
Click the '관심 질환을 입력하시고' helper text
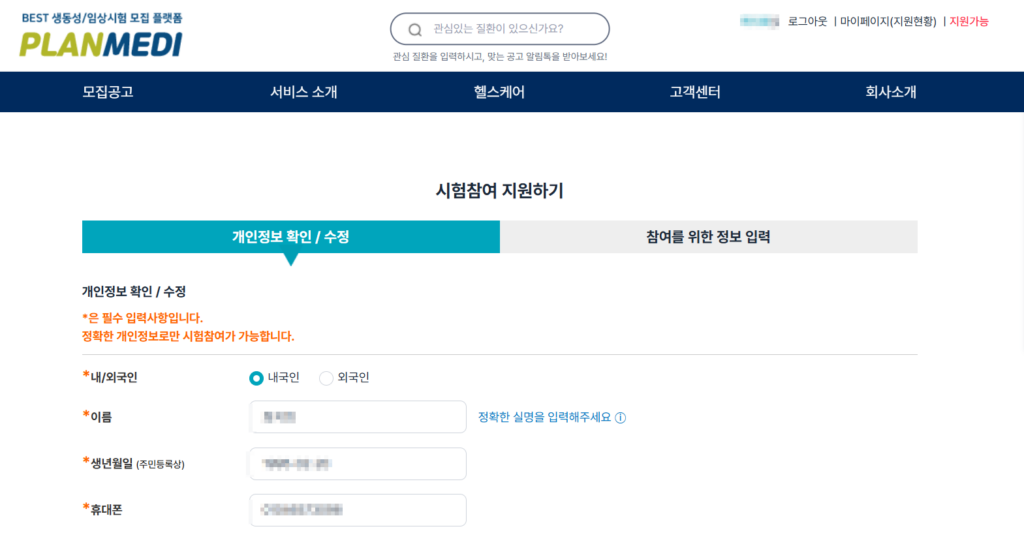click(500, 57)
